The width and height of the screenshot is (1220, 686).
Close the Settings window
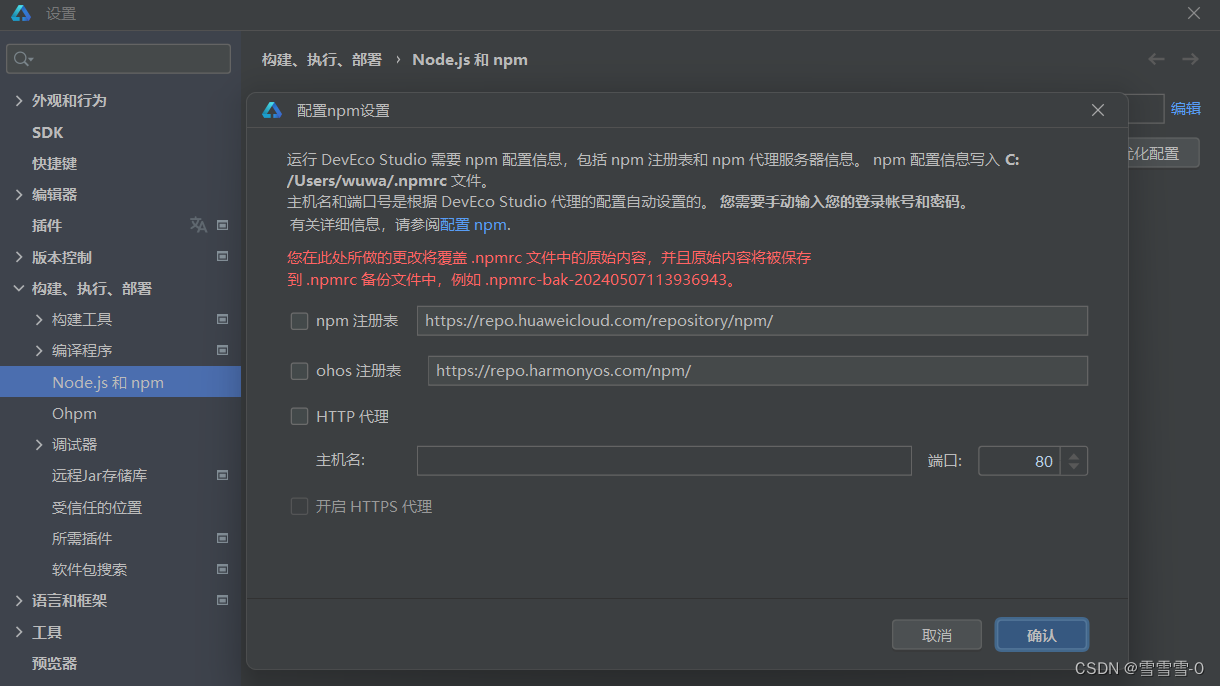1194,14
